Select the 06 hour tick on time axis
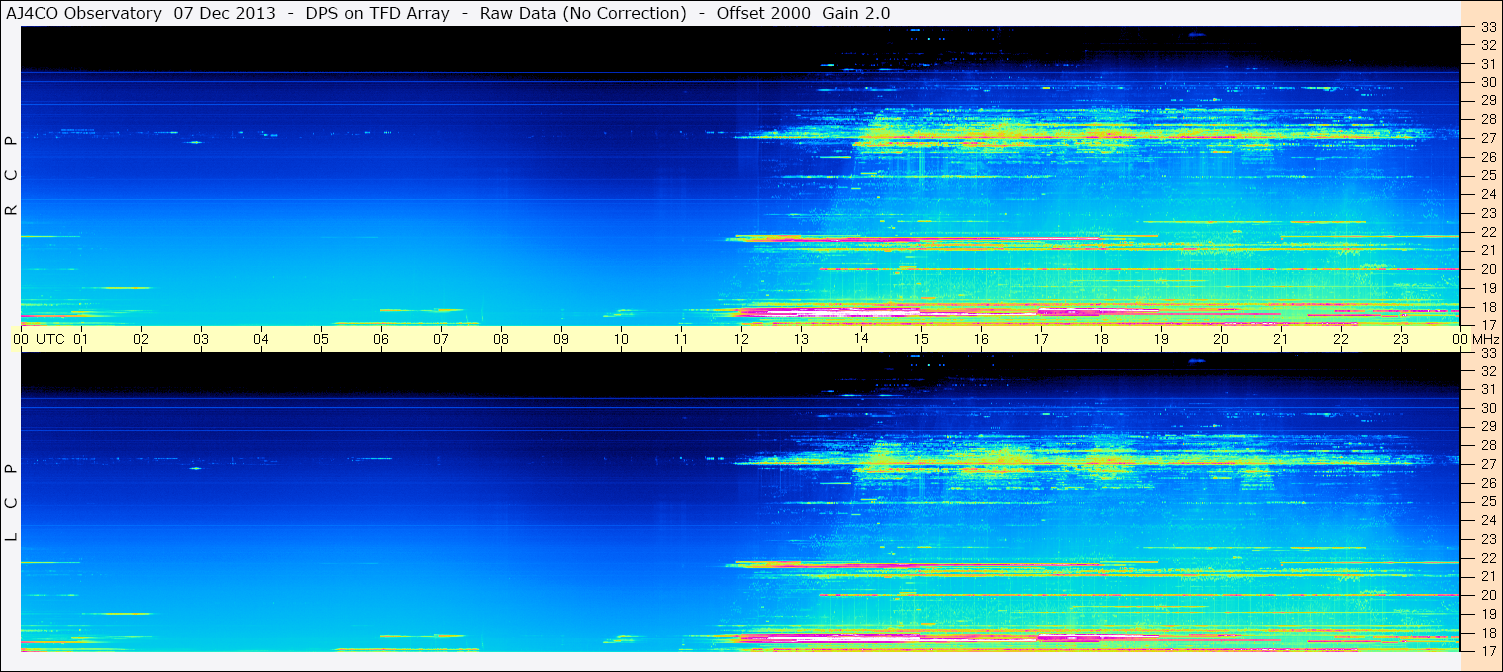Screen dimensions: 1503x672 click(381, 339)
